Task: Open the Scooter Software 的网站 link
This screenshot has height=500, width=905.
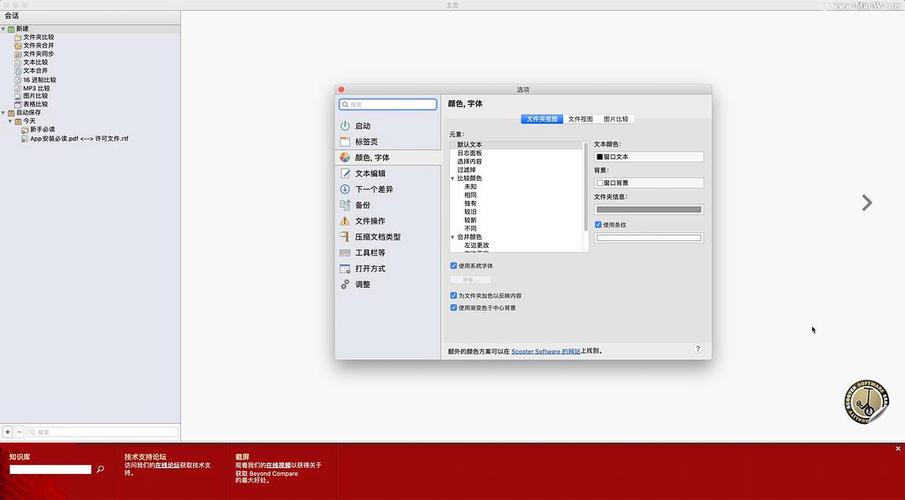Action: pos(545,351)
